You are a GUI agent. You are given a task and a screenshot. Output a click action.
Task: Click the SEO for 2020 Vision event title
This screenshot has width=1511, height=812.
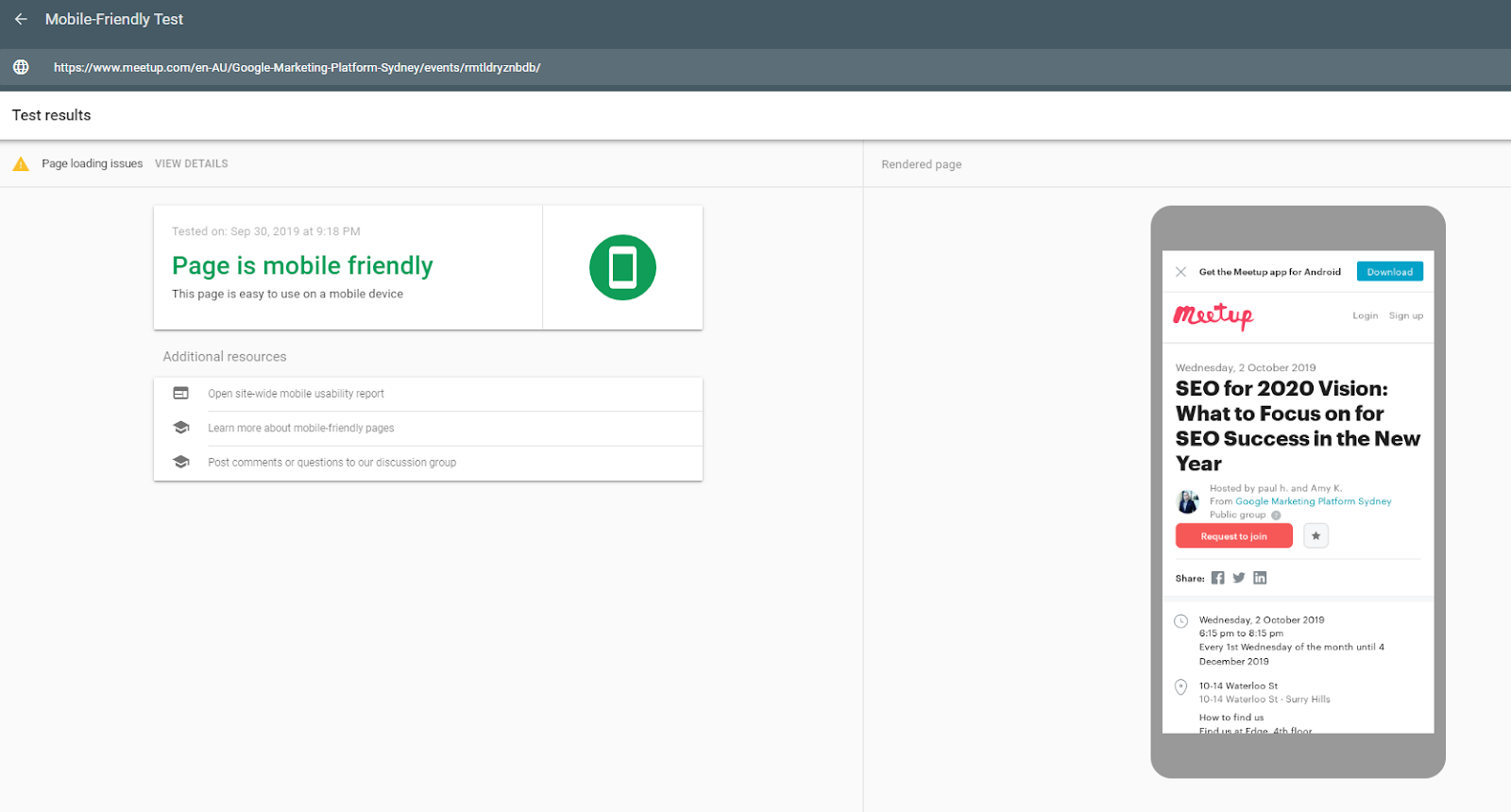(x=1298, y=426)
